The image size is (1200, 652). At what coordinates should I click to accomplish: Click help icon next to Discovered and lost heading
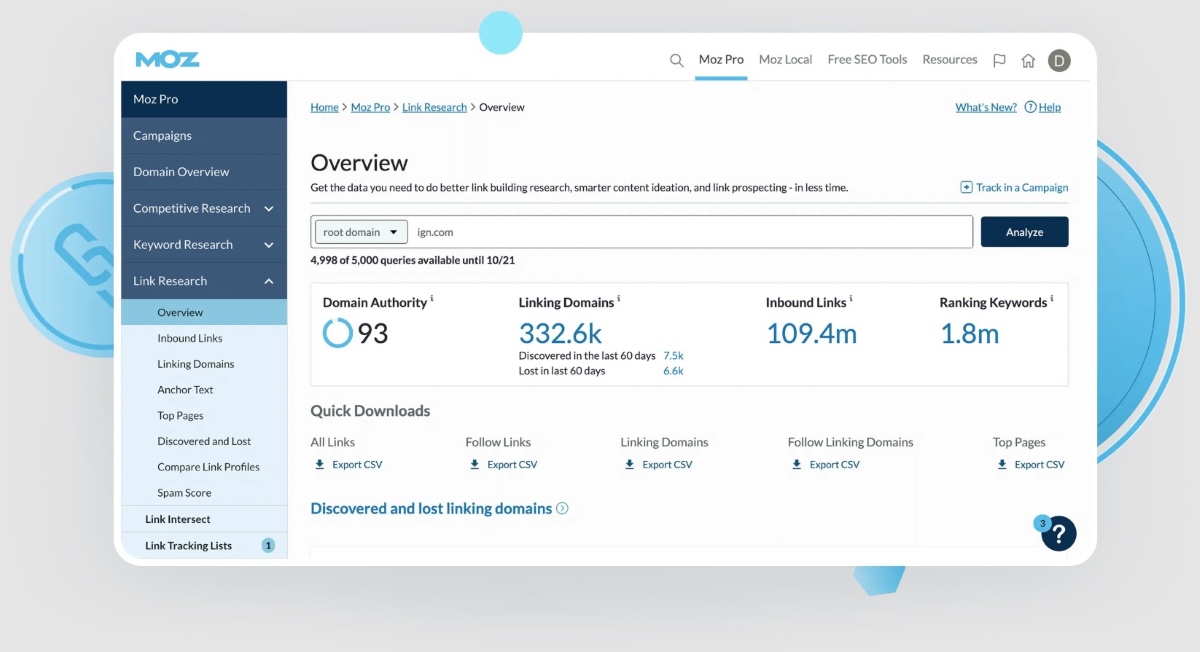[x=562, y=508]
